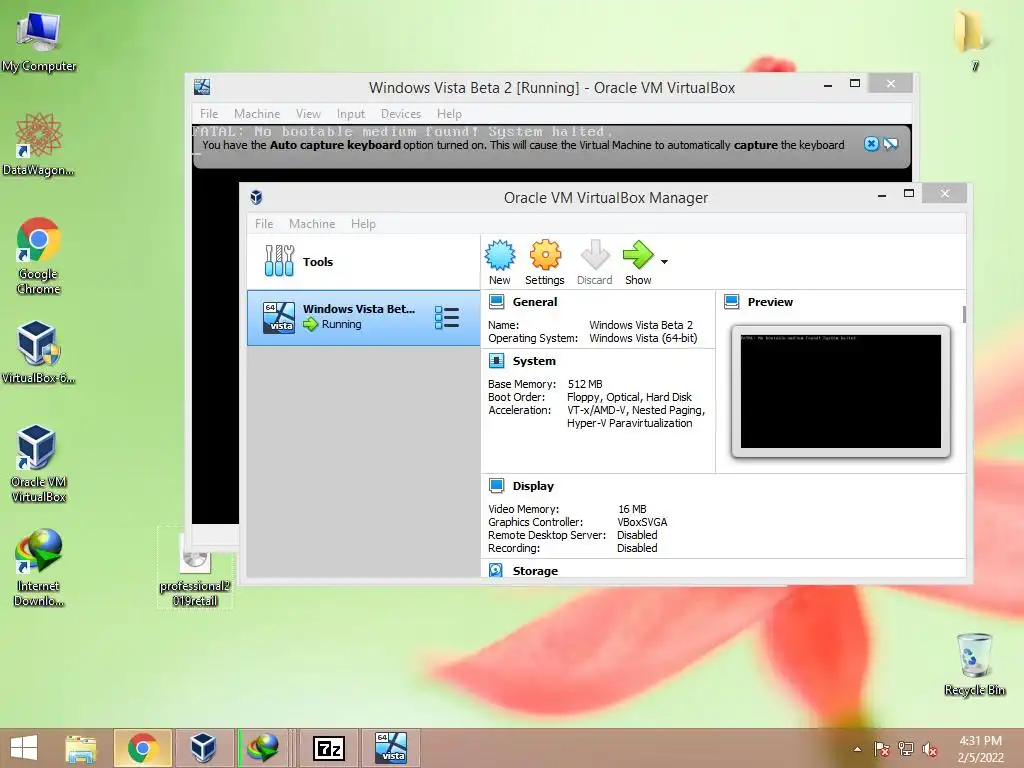Open the machine tools list menu icon
This screenshot has height=768, width=1024.
click(447, 317)
